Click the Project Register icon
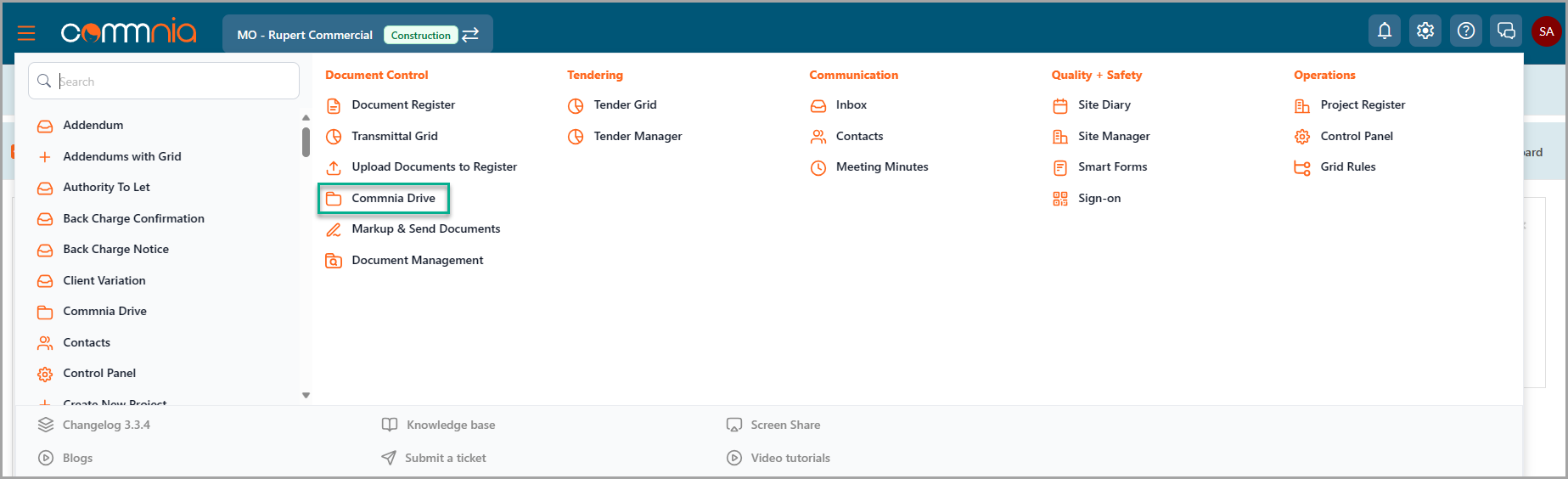1568x479 pixels. 1302,105
